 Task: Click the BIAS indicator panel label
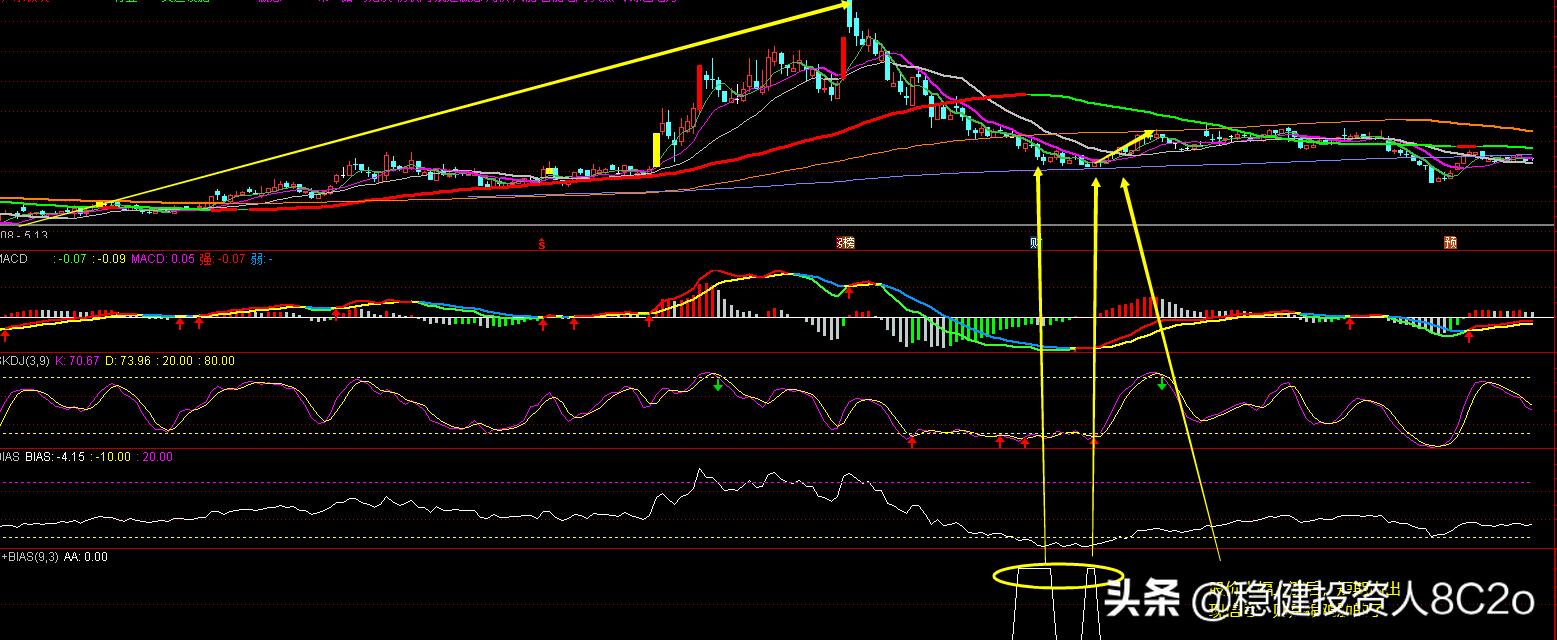pyautogui.click(x=10, y=457)
